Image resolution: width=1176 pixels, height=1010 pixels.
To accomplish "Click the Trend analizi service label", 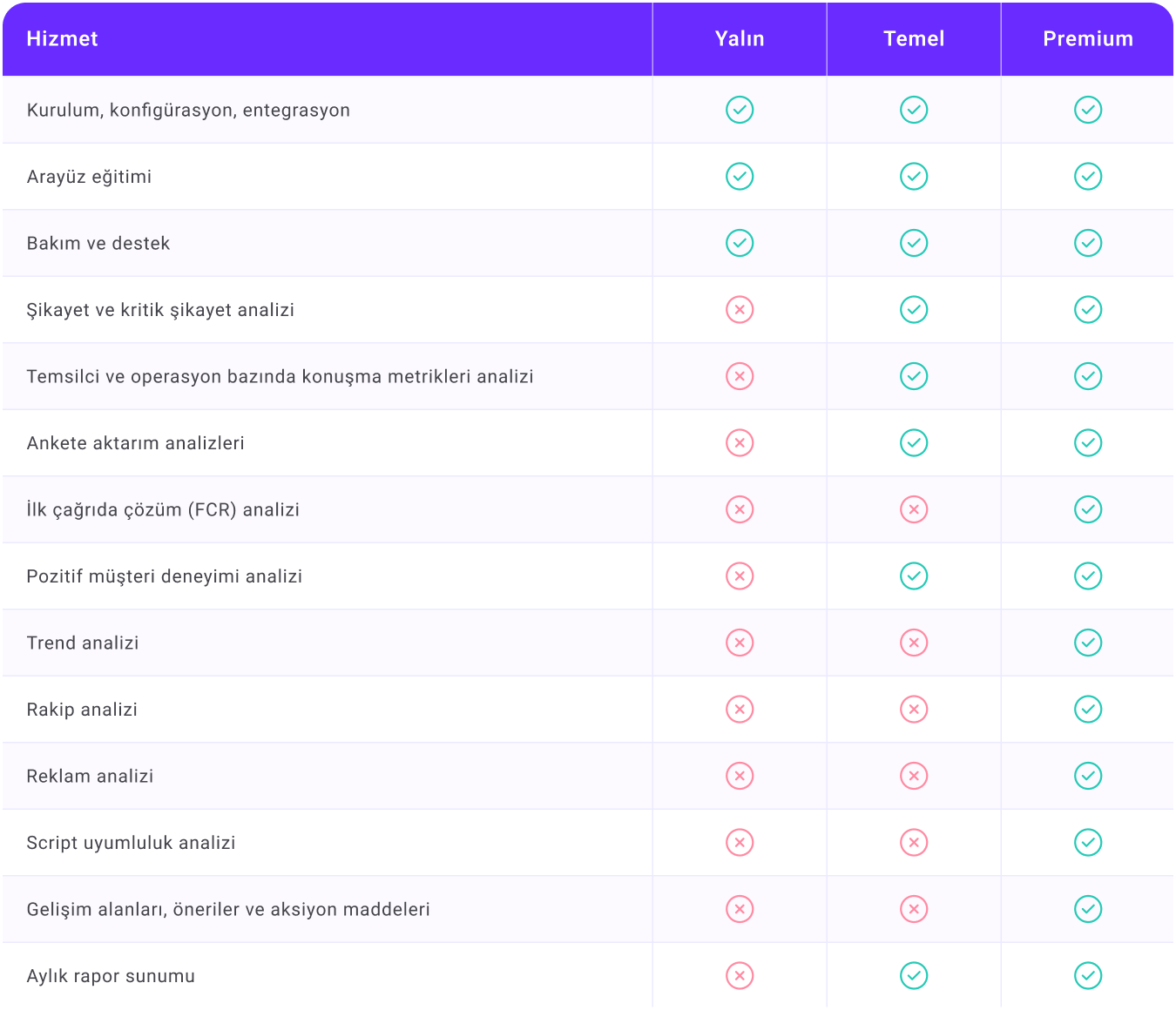I will point(83,643).
